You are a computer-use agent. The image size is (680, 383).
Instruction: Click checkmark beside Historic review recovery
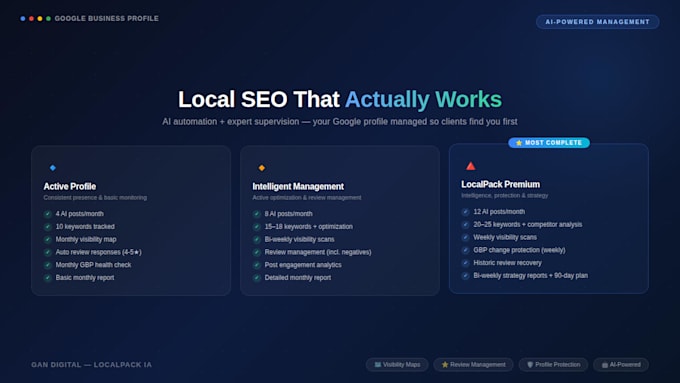465,263
